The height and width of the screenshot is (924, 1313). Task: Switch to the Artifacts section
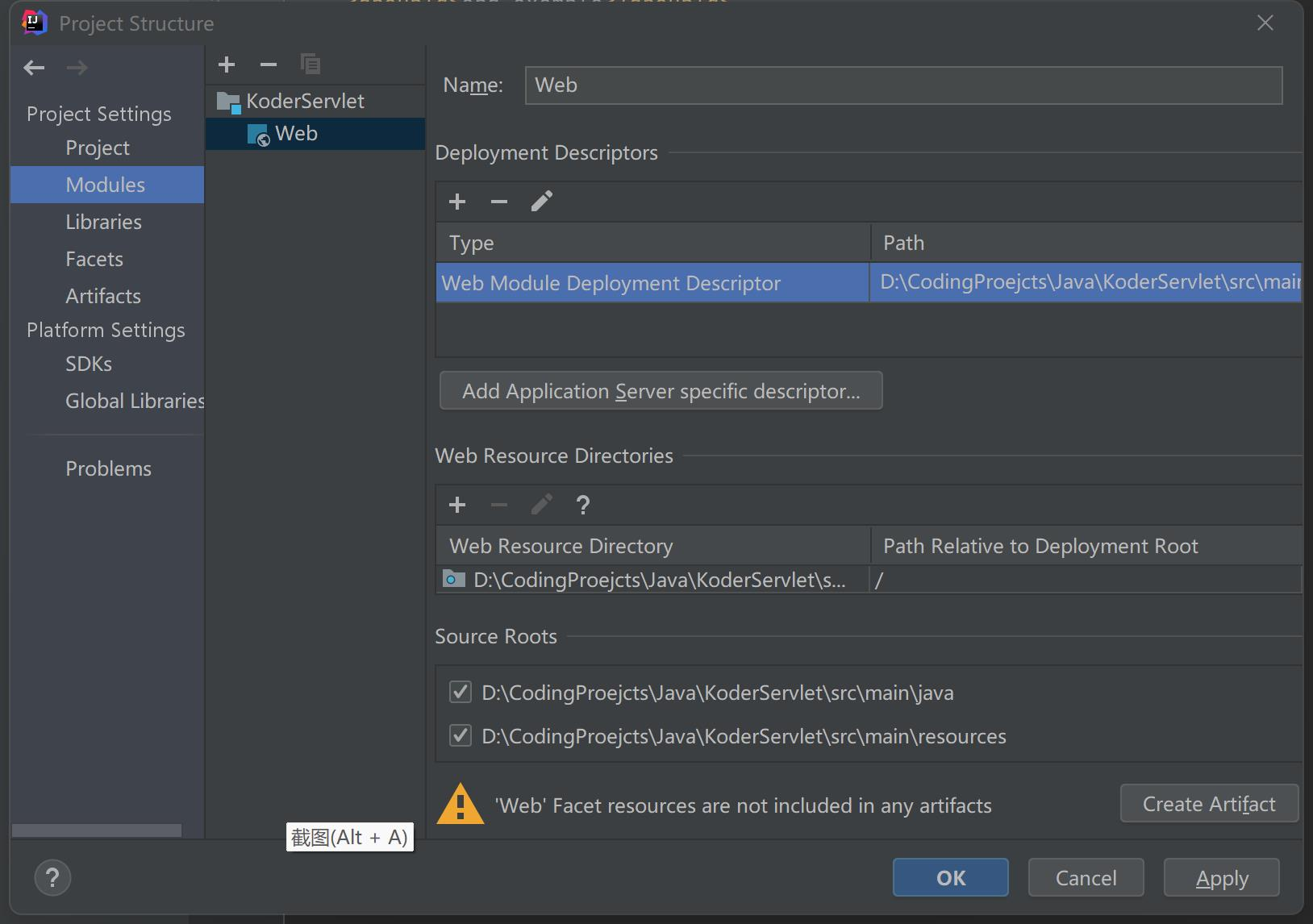pyautogui.click(x=103, y=296)
